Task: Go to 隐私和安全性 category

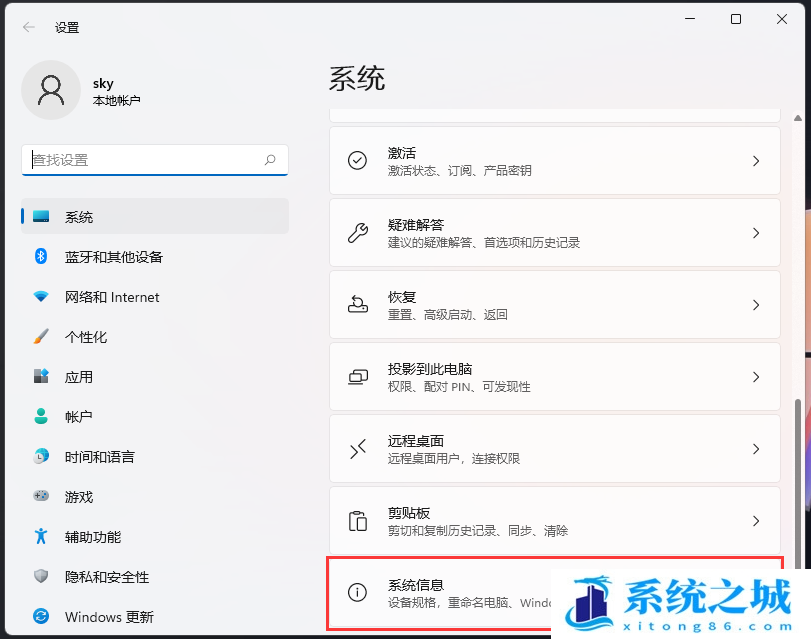Action: [x=155, y=576]
